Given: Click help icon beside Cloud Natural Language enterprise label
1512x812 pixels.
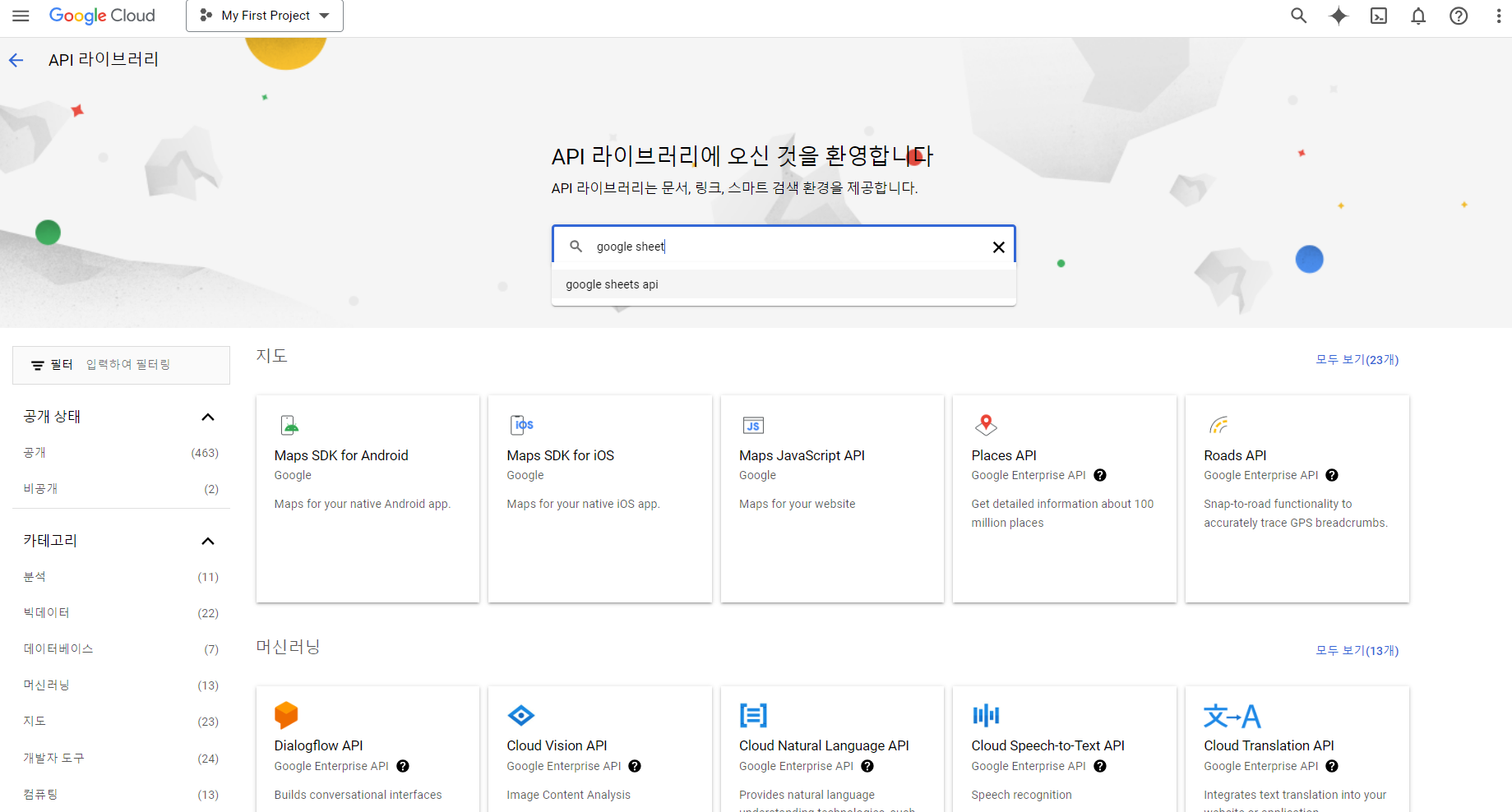Looking at the screenshot, I should pyautogui.click(x=867, y=766).
